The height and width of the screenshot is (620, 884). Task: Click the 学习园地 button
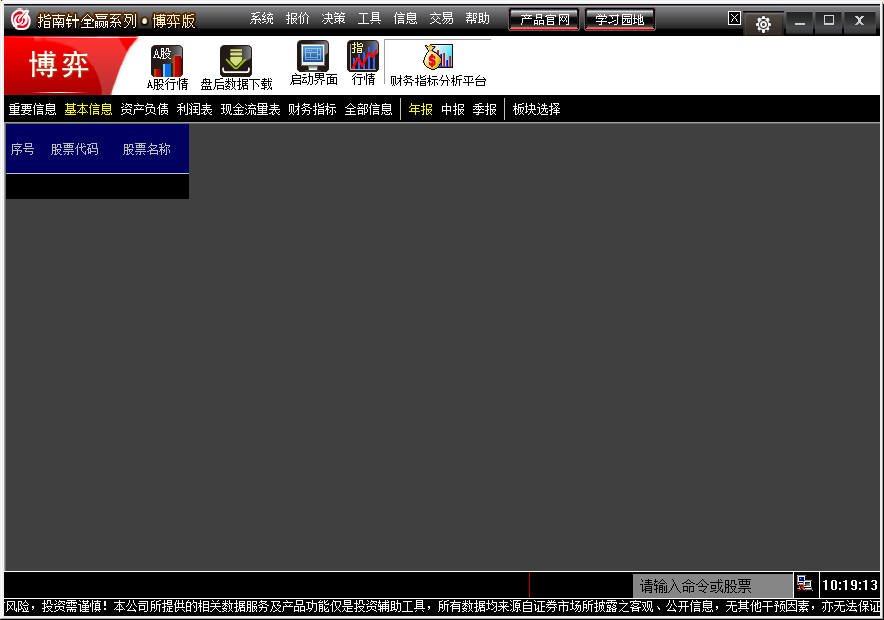[620, 20]
